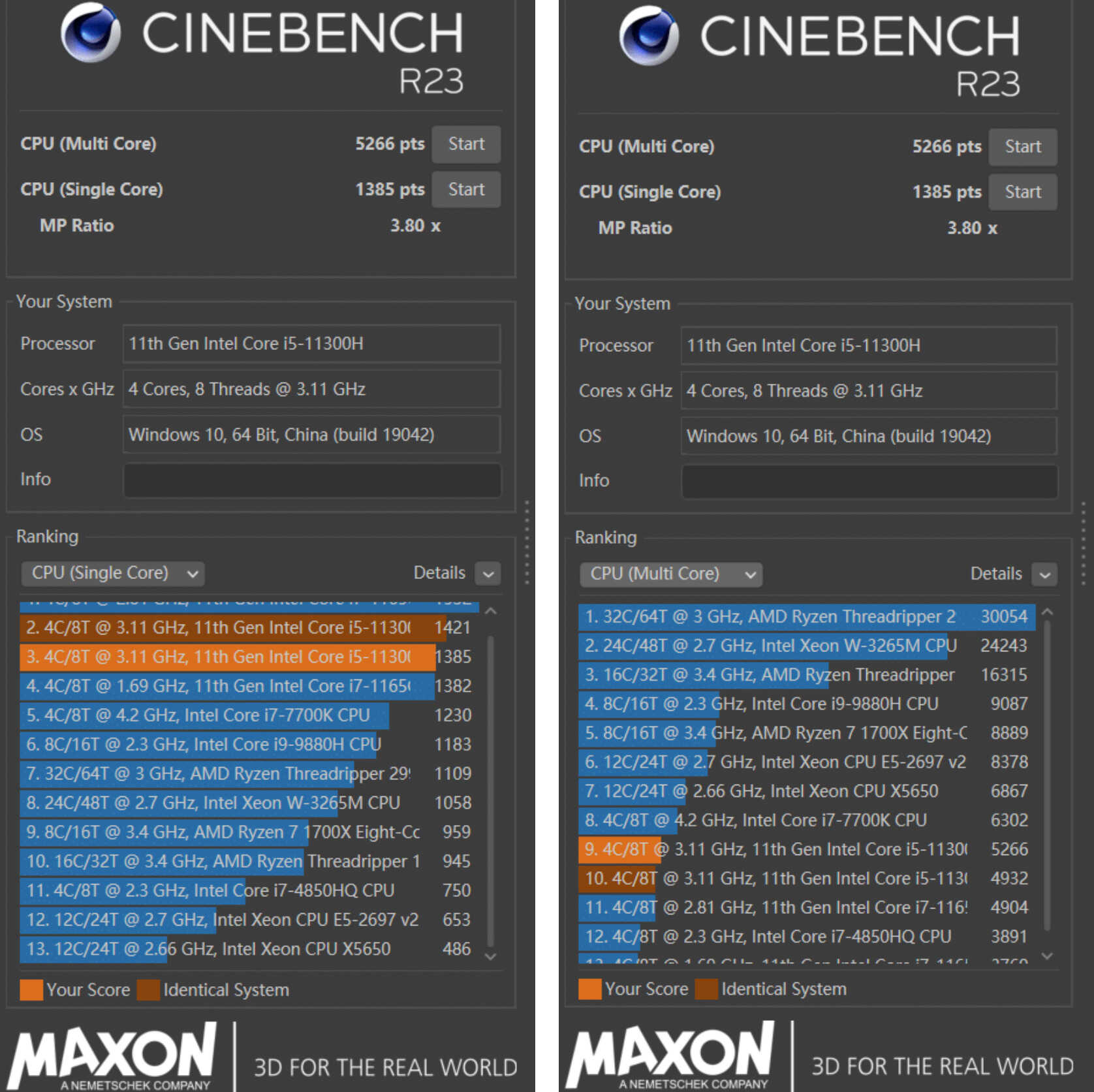This screenshot has height=1092, width=1094.
Task: Select rank 2 i5-11300H row scoring 1421
Action: pyautogui.click(x=249, y=628)
